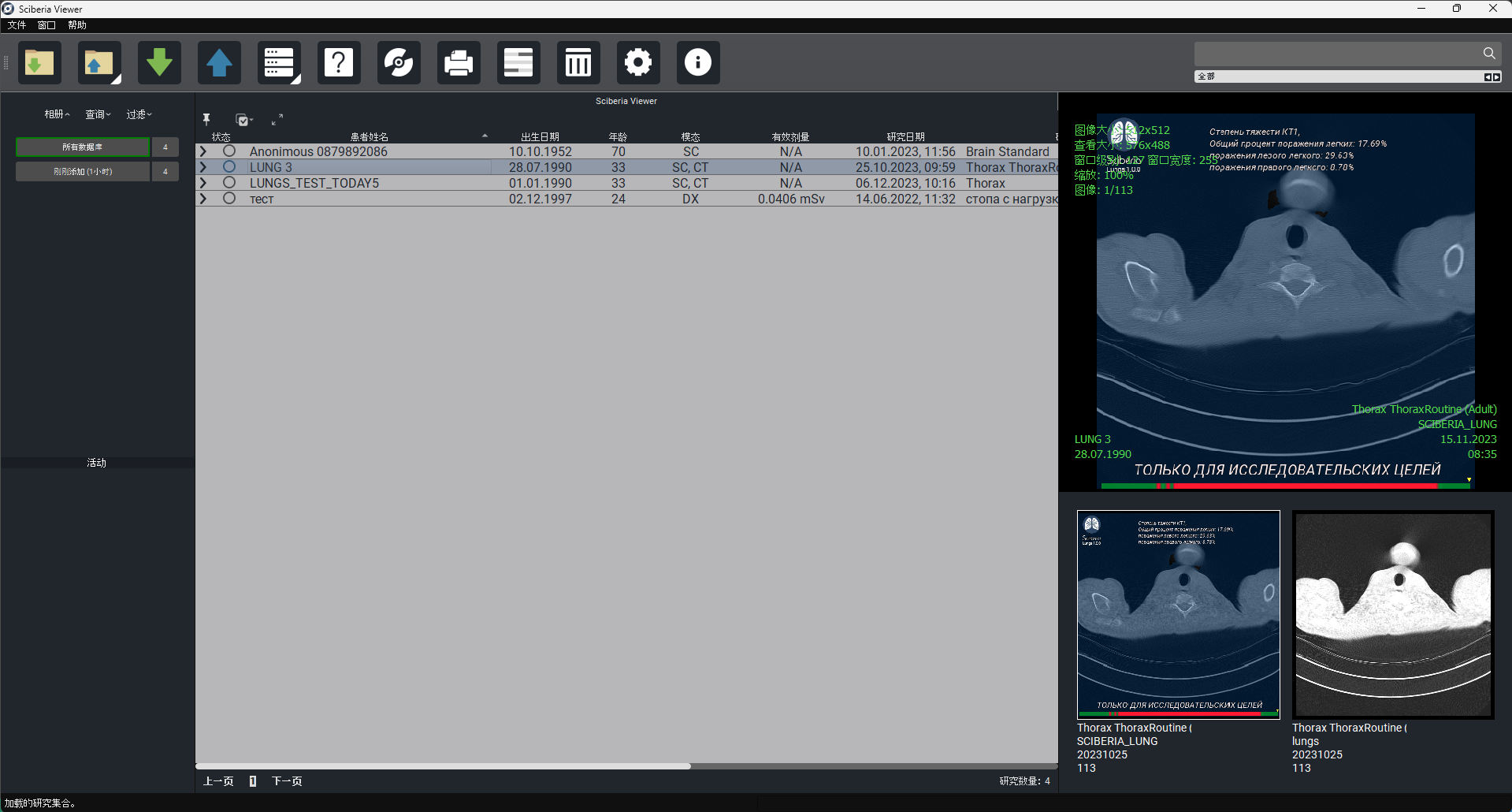Viewport: 1512px width, 812px height.
Task: Click the count badge next to 所有数据库
Action: (x=165, y=147)
